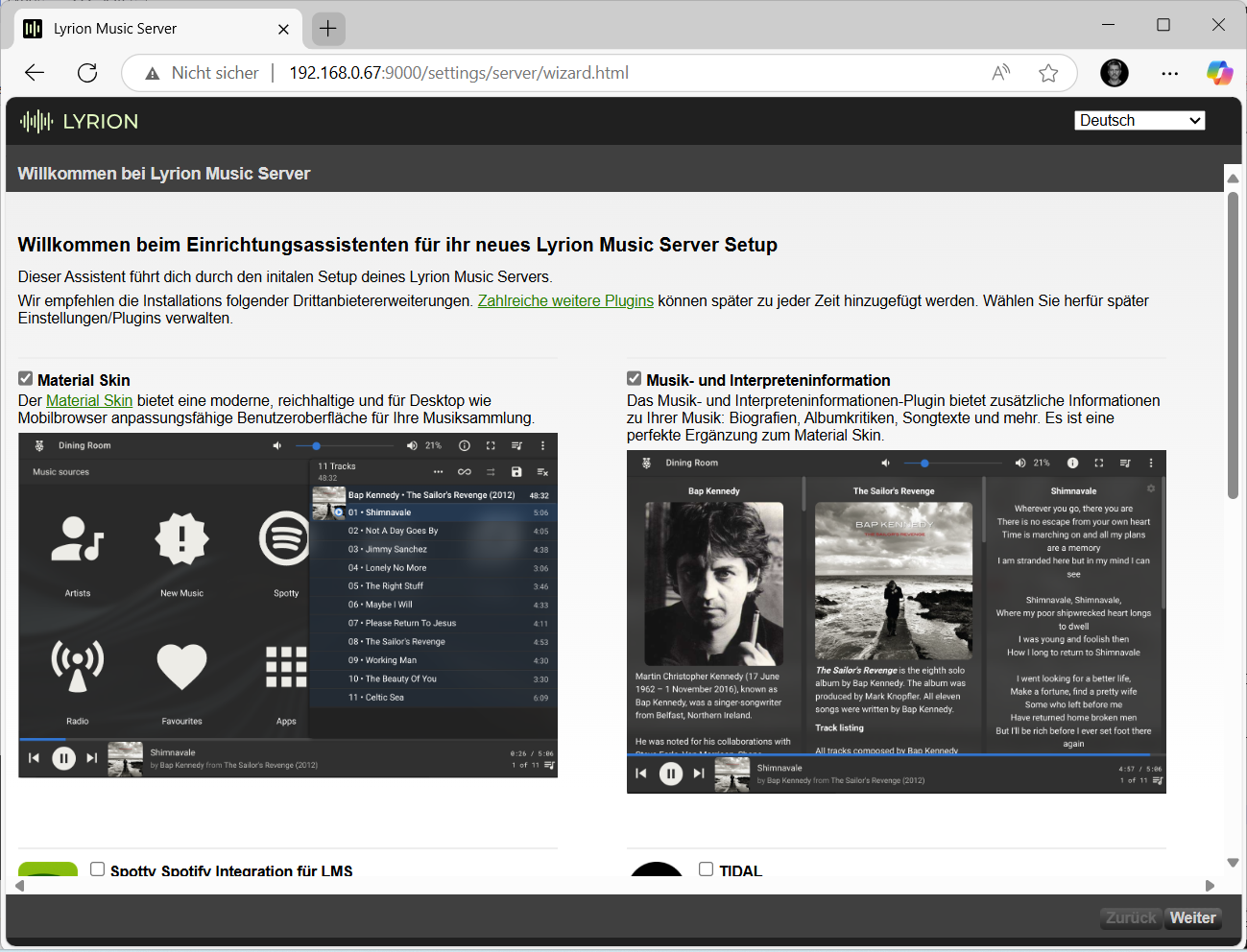1247x952 pixels.
Task: Reload the page with the refresh icon
Action: click(x=87, y=73)
